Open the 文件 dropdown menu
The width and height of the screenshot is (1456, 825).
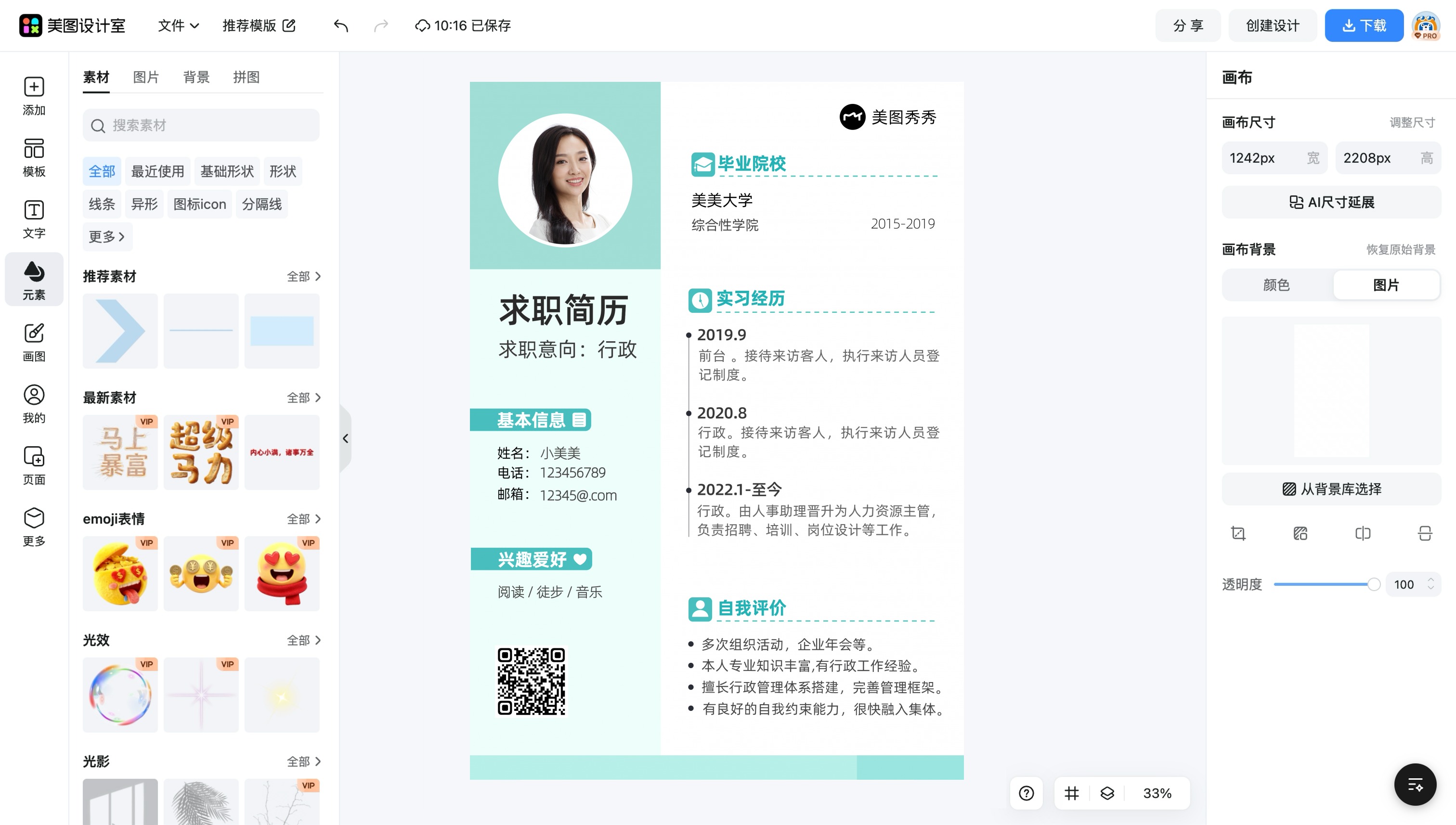coord(178,26)
